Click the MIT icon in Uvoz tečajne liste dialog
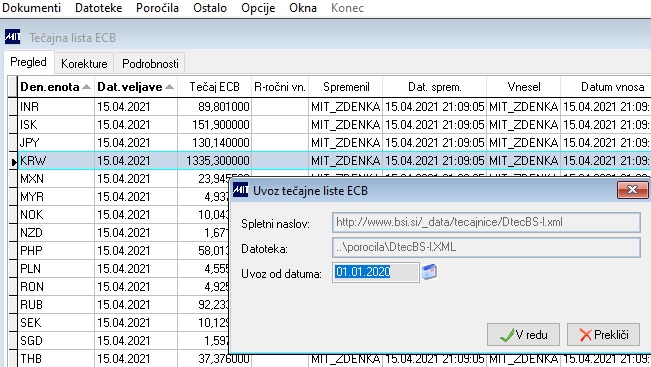 240,190
